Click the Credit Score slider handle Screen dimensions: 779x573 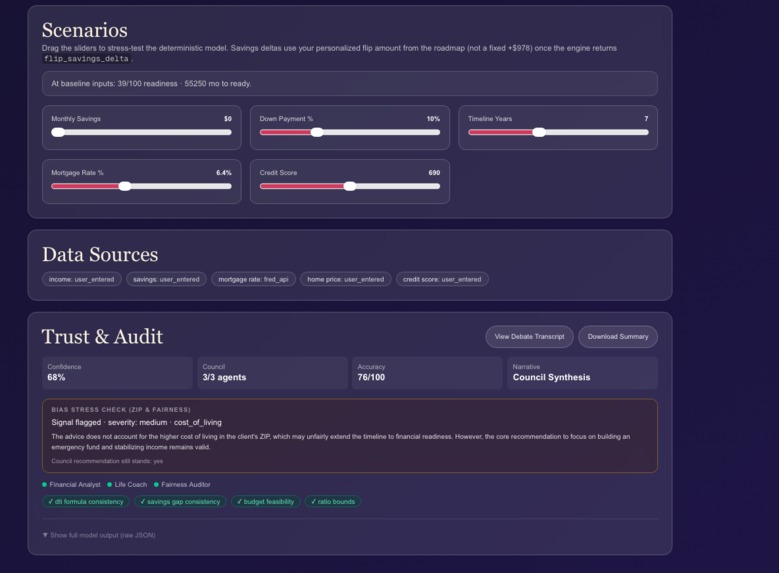pos(350,186)
